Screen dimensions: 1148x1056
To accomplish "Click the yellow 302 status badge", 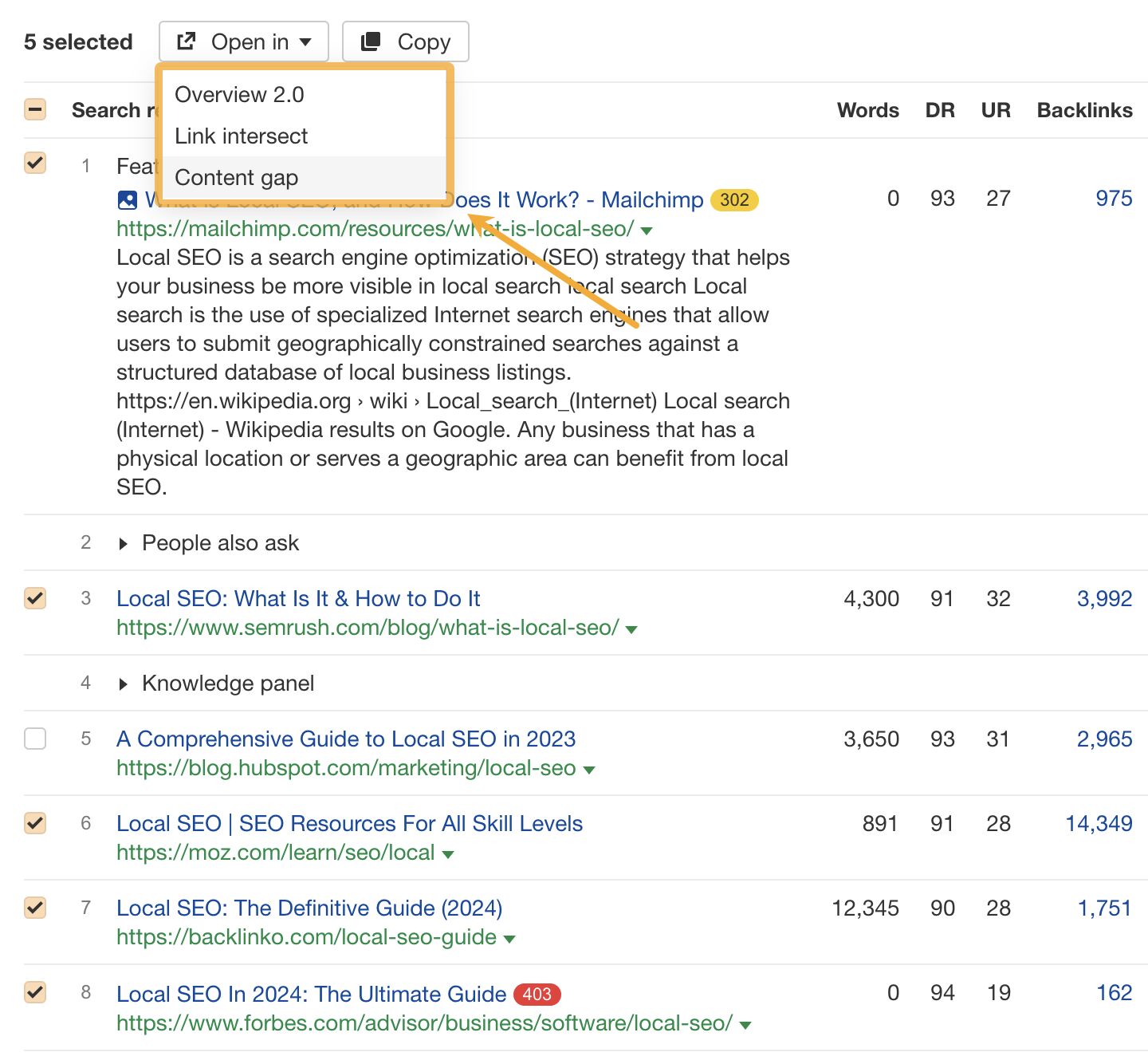I will click(733, 199).
